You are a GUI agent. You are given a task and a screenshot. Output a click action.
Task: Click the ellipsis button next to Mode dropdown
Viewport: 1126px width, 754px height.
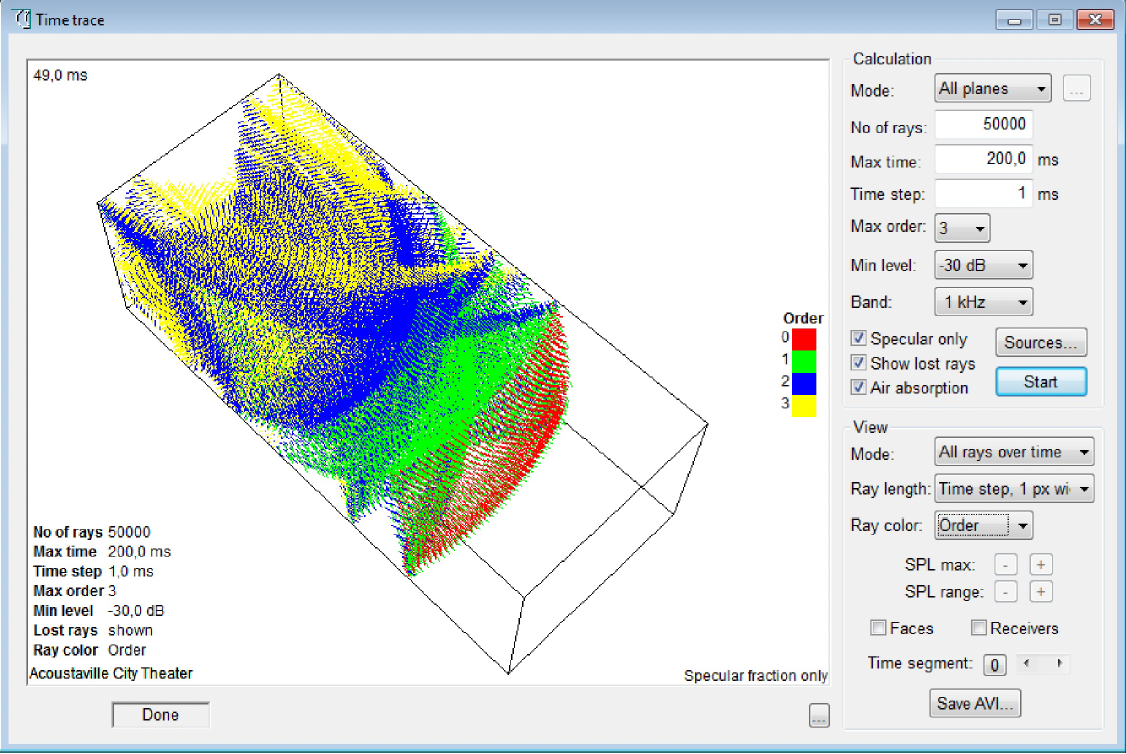(1076, 88)
